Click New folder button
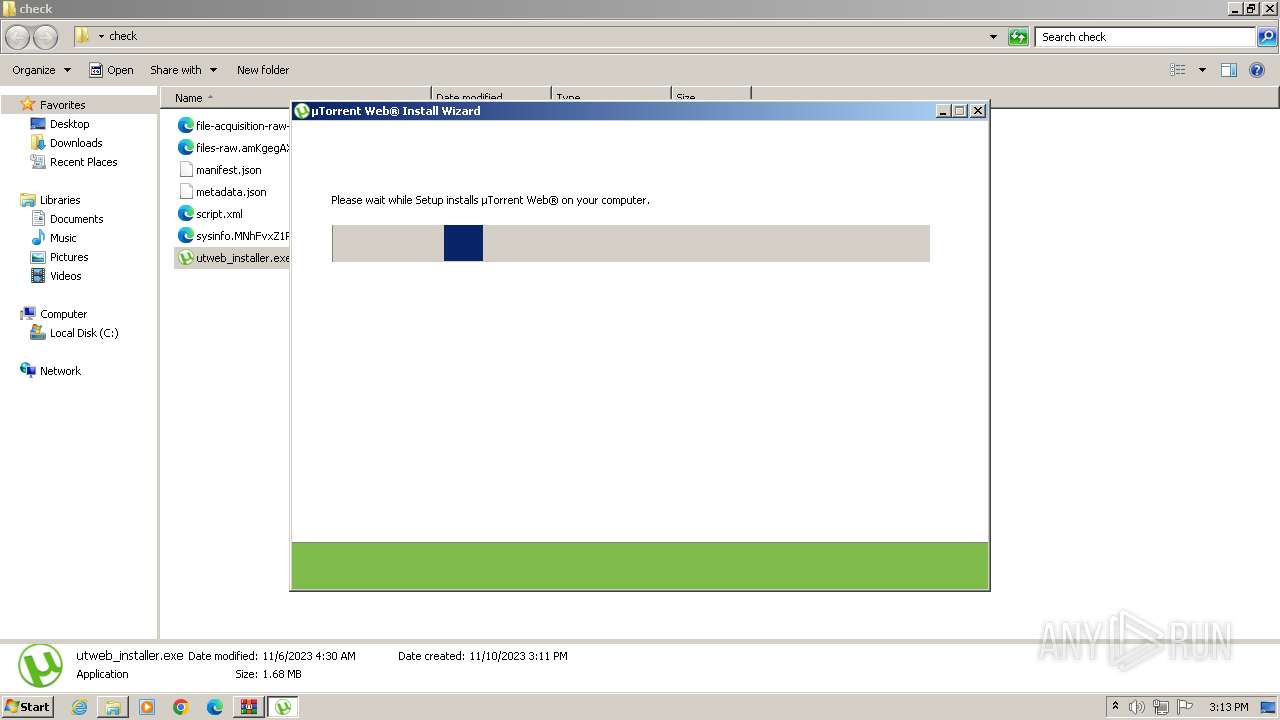 pyautogui.click(x=263, y=70)
